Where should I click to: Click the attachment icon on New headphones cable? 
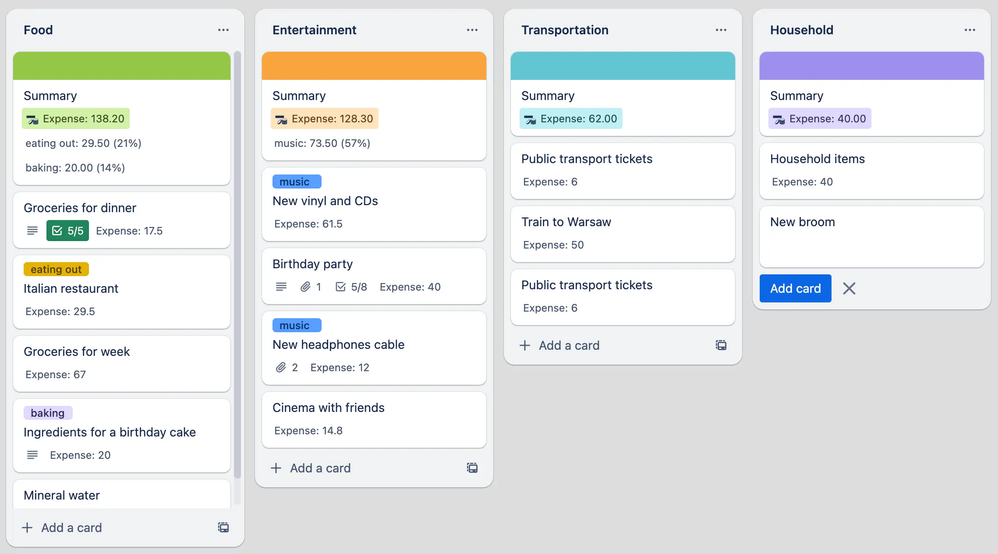pyautogui.click(x=282, y=367)
